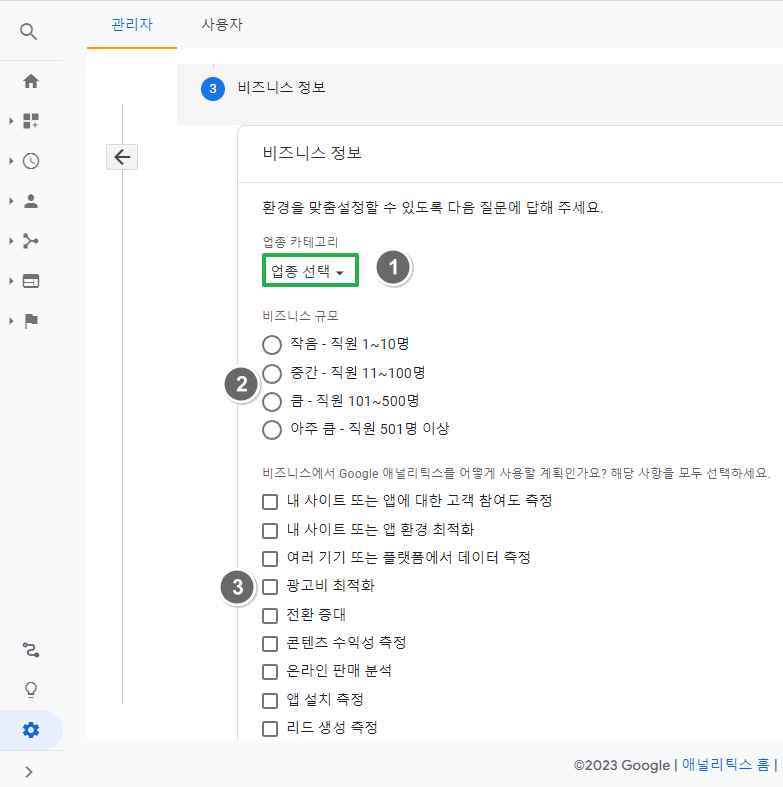Click the search magnifier icon
This screenshot has width=783, height=787.
(x=29, y=32)
